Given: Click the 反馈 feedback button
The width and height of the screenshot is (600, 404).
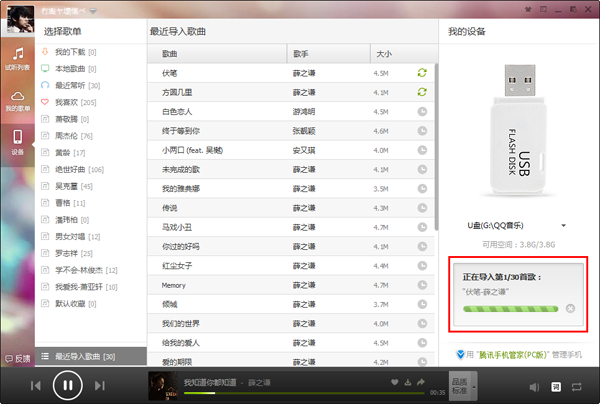Looking at the screenshot, I should coord(17,357).
